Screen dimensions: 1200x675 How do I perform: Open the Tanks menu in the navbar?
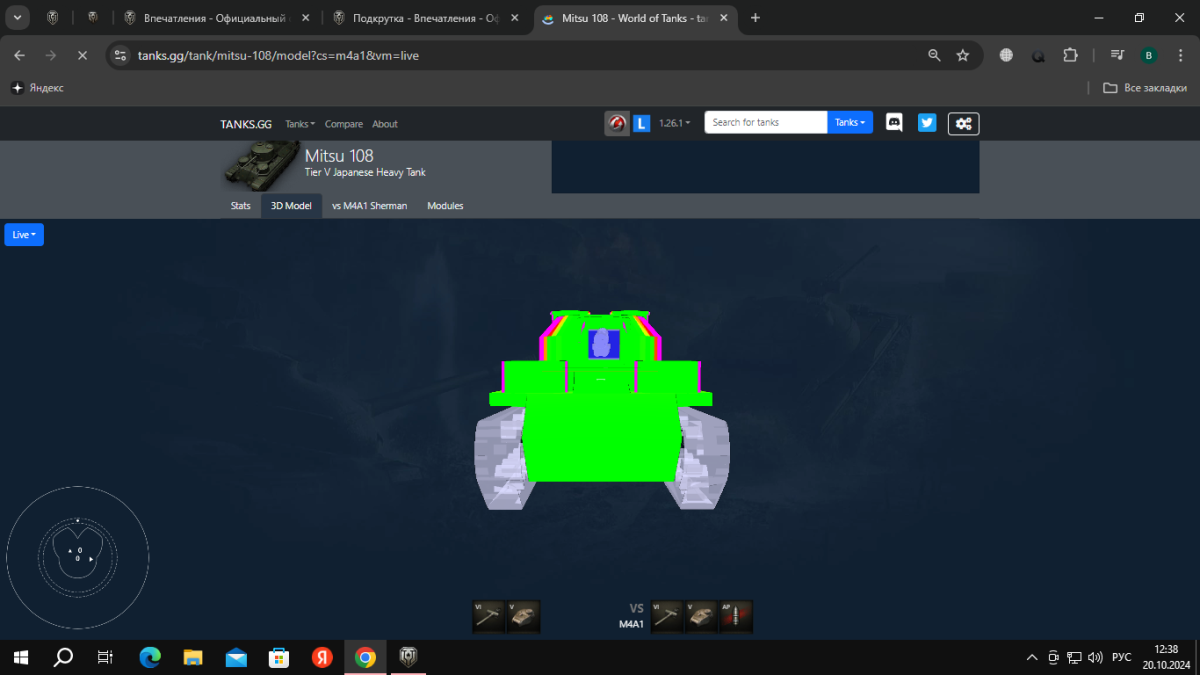tap(299, 124)
